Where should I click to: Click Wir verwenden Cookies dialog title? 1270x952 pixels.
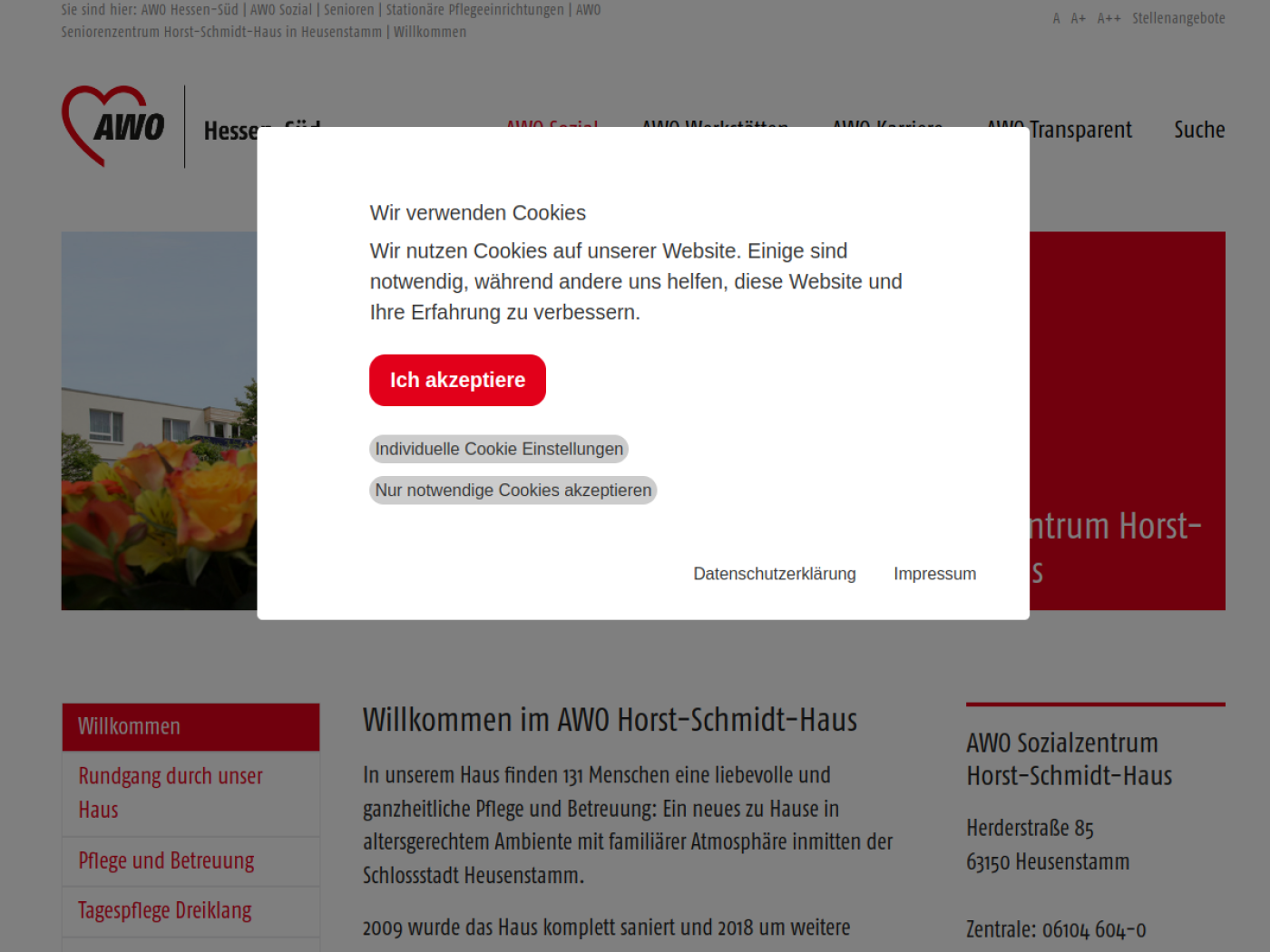click(x=478, y=213)
